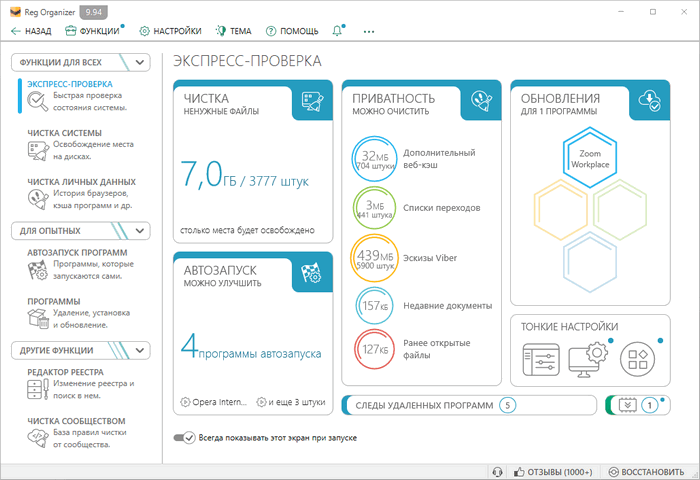The height and width of the screenshot is (480, 700).
Task: Open monitor with gear tweaks icon
Action: pos(588,359)
